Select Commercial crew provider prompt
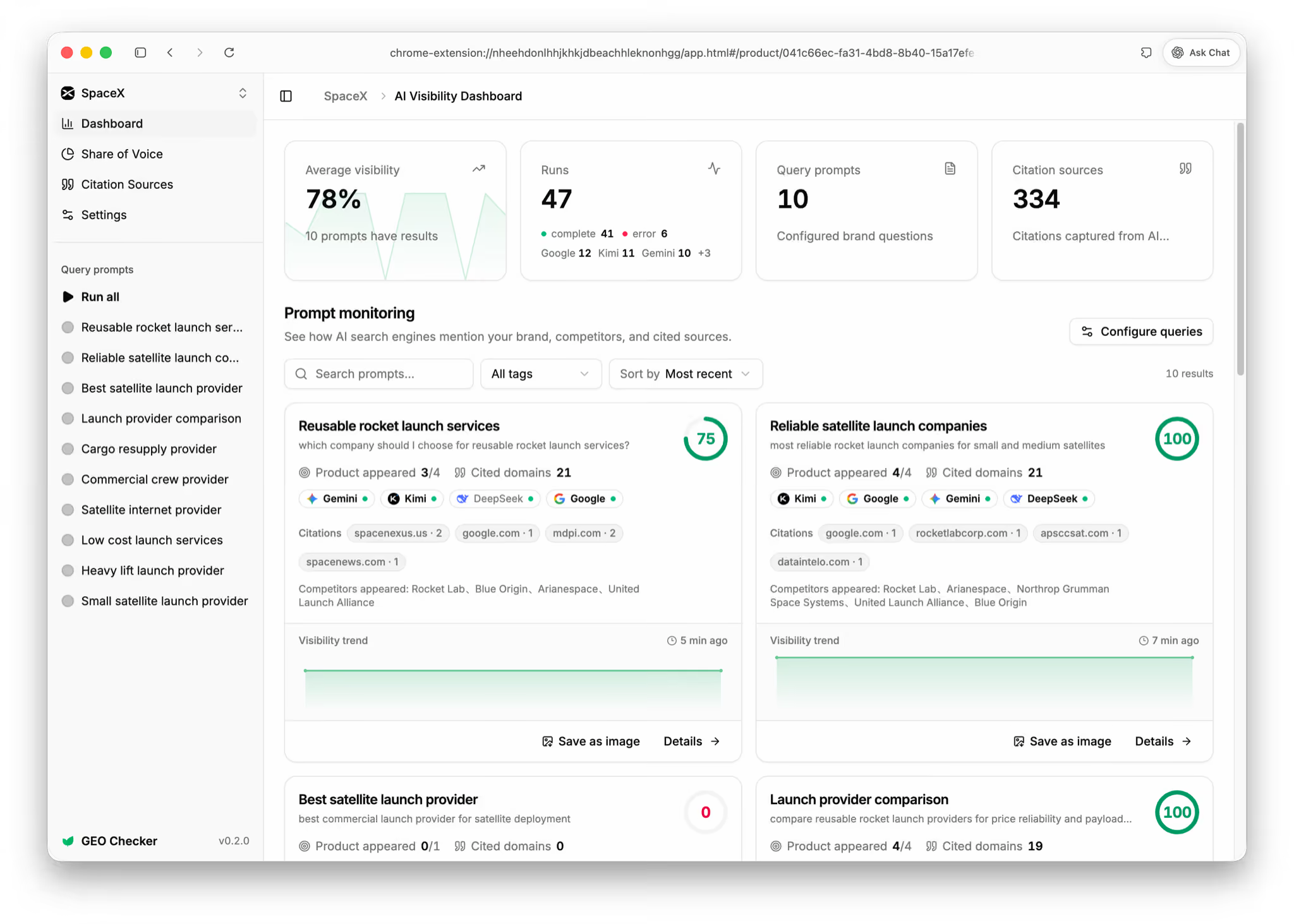Screen dimensions: 1294x924 tap(155, 479)
